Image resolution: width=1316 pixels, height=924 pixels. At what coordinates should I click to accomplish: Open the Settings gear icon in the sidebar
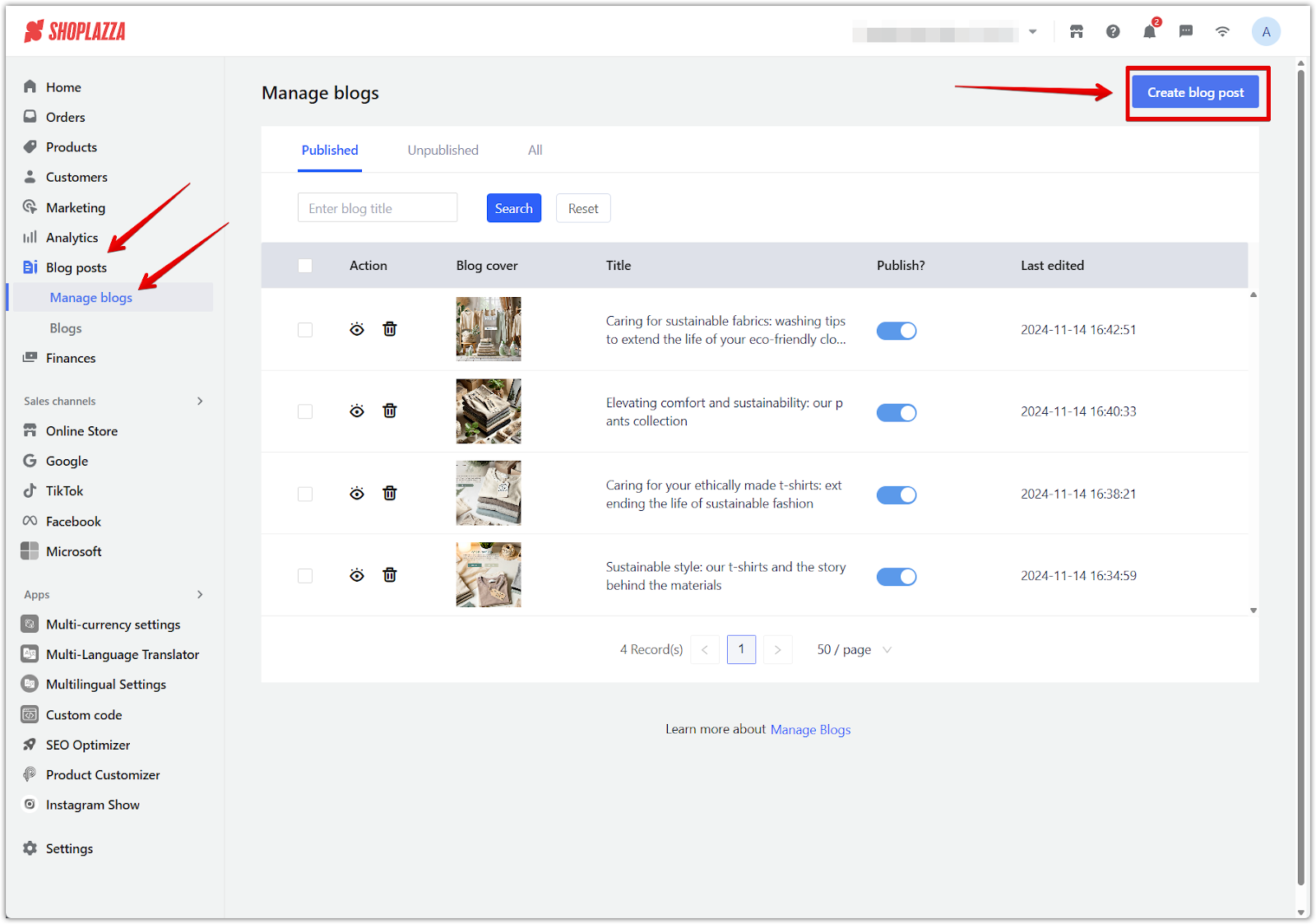[30, 848]
